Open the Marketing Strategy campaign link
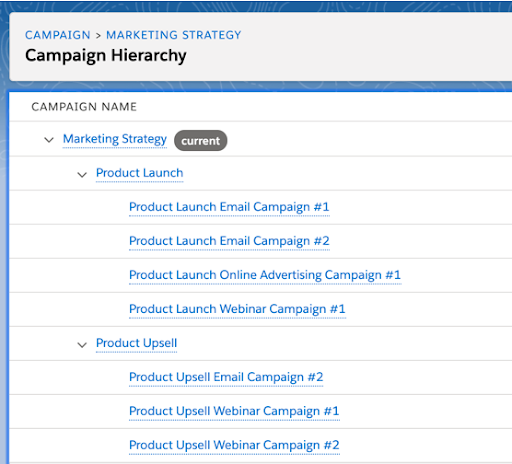Viewport: 512px width, 464px height. [115, 139]
